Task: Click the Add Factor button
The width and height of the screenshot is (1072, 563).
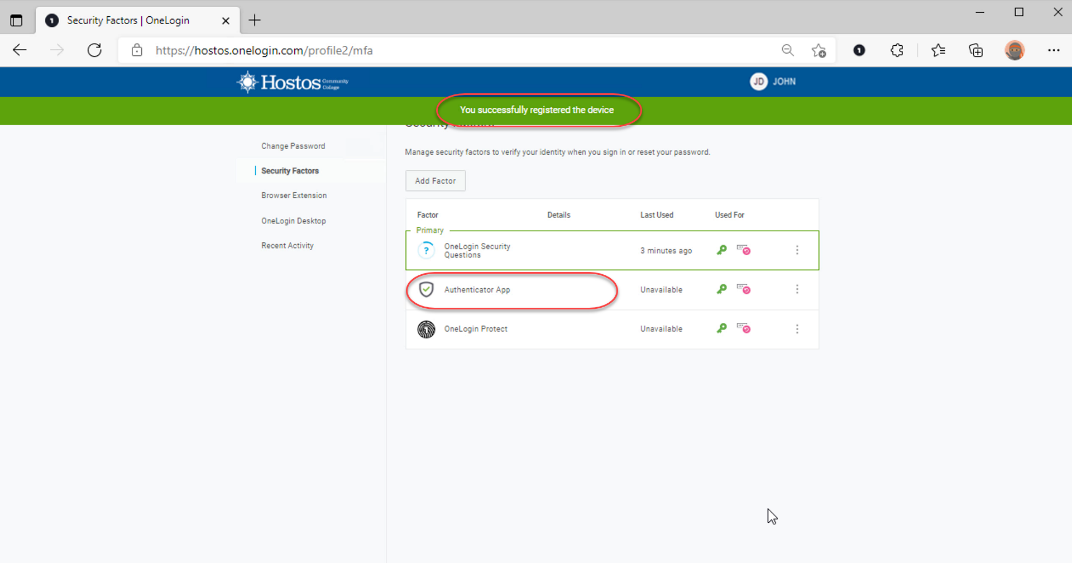Action: pos(435,181)
